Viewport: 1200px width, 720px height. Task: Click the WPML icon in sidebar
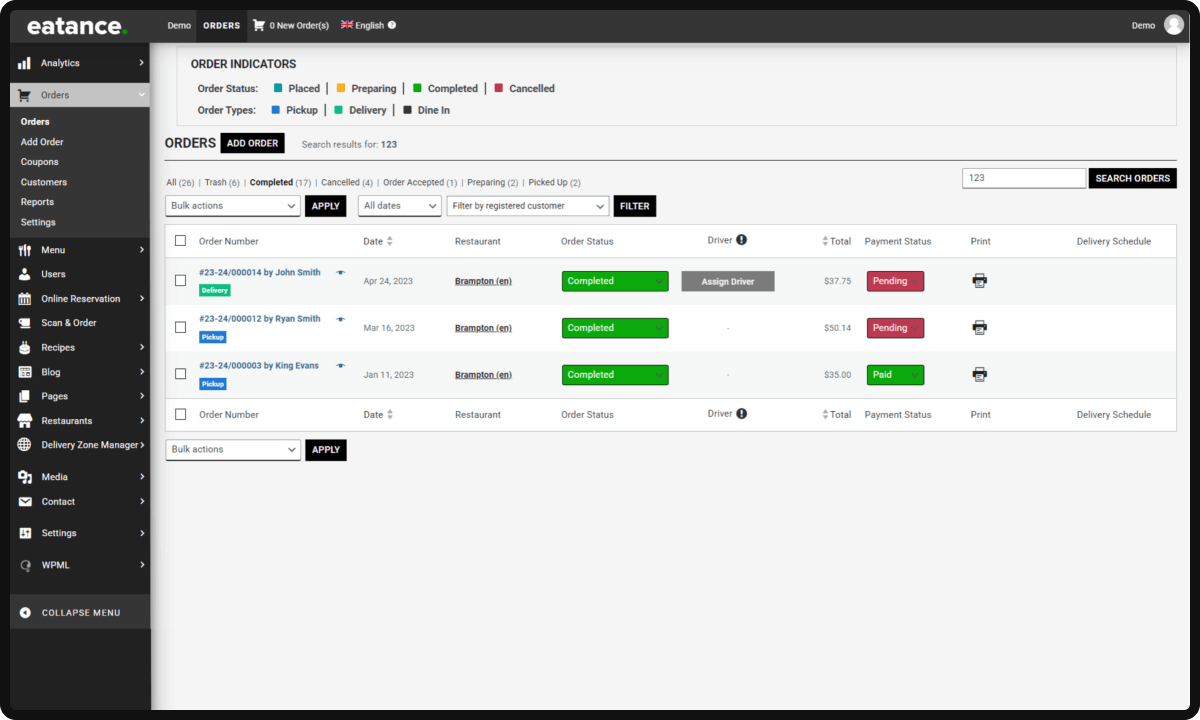point(24,565)
